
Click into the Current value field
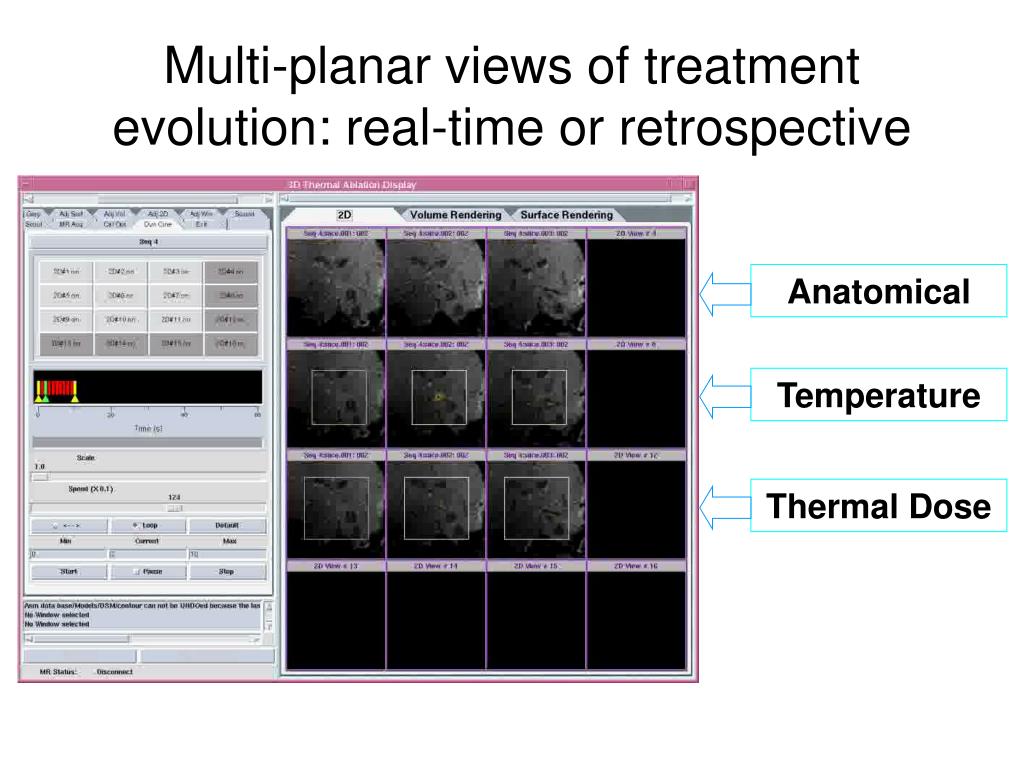148,554
